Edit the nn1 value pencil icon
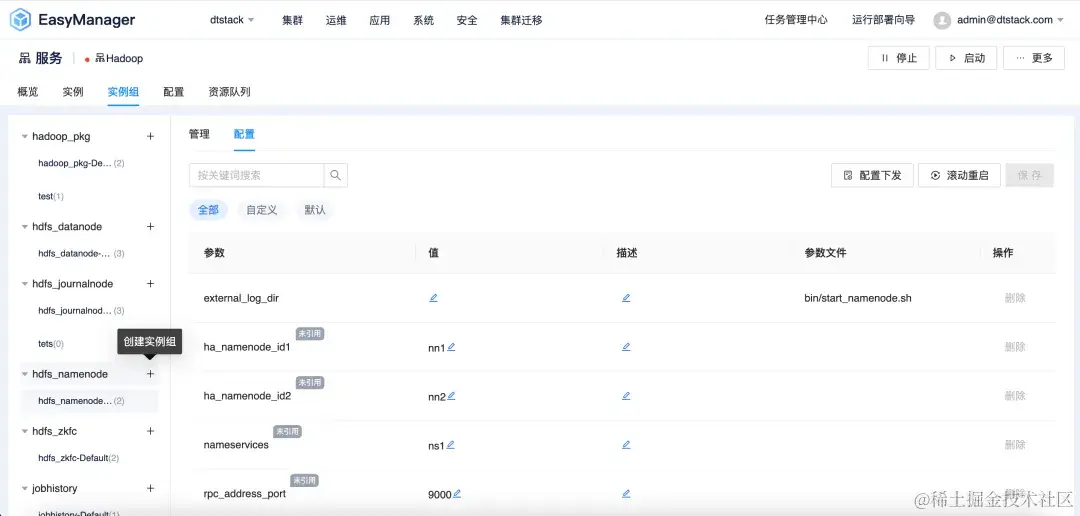 451,347
